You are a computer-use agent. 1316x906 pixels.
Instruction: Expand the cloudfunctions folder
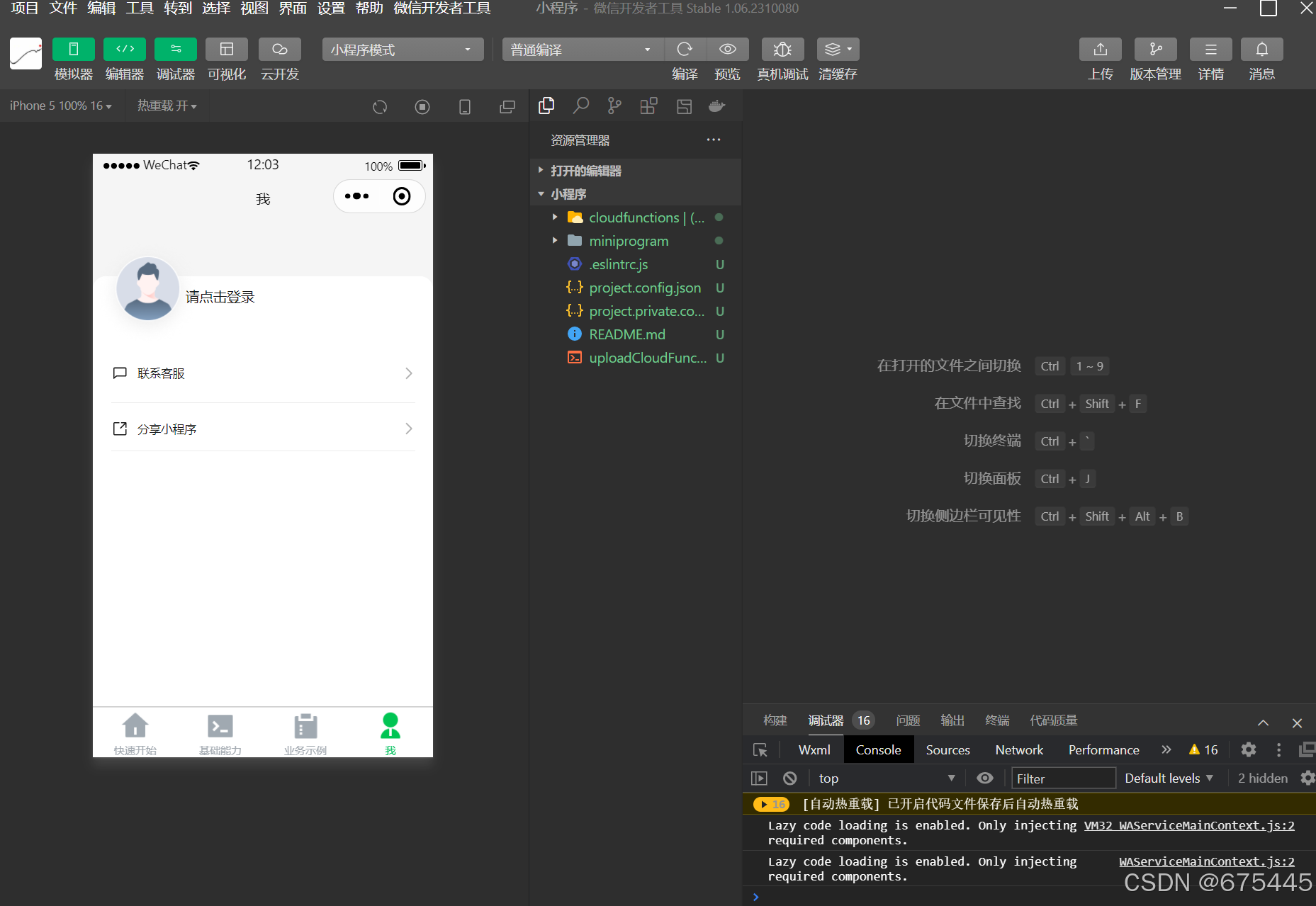pos(636,217)
